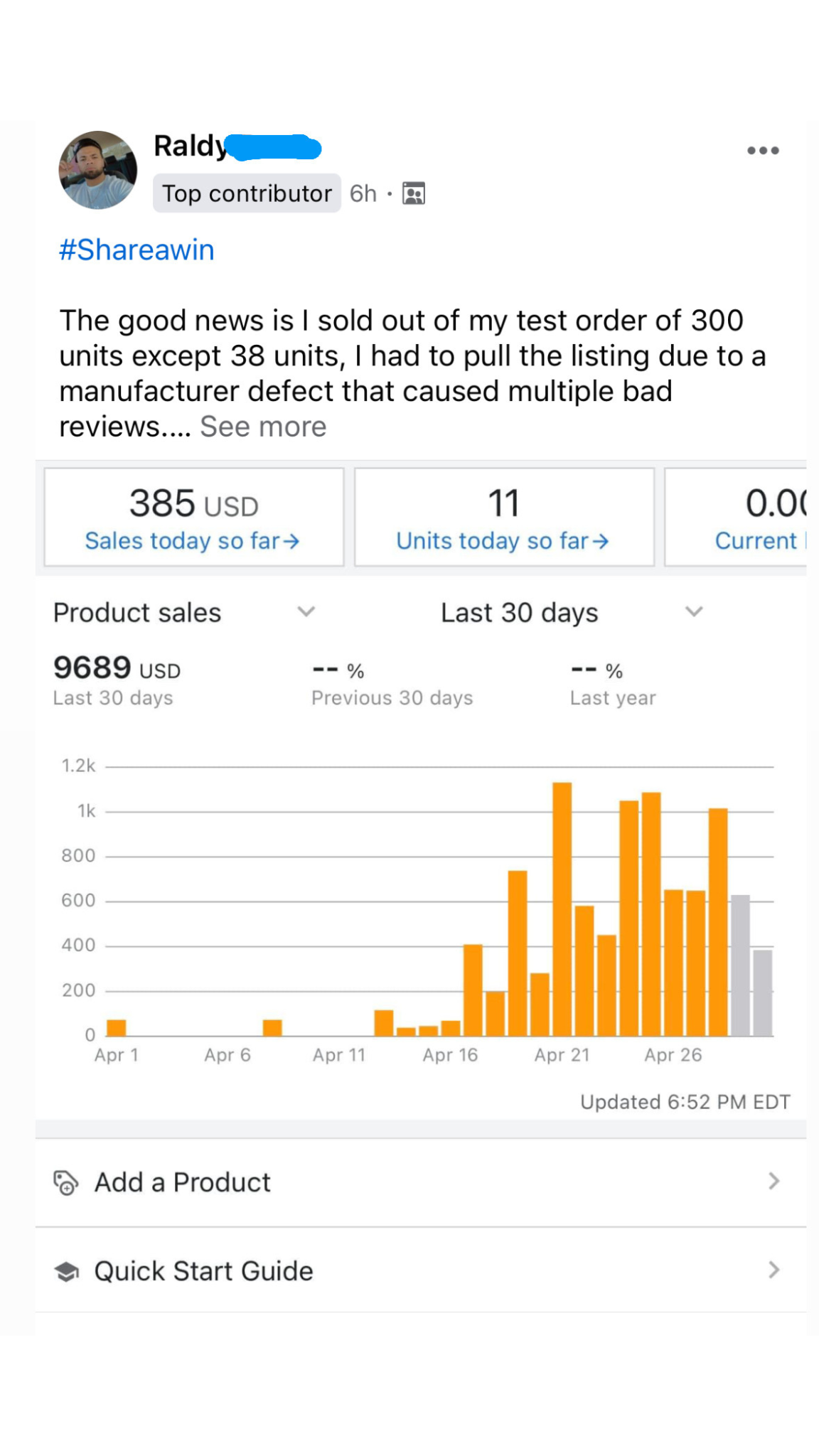
Task: Tap the Add a Product tag icon
Action: click(65, 1182)
